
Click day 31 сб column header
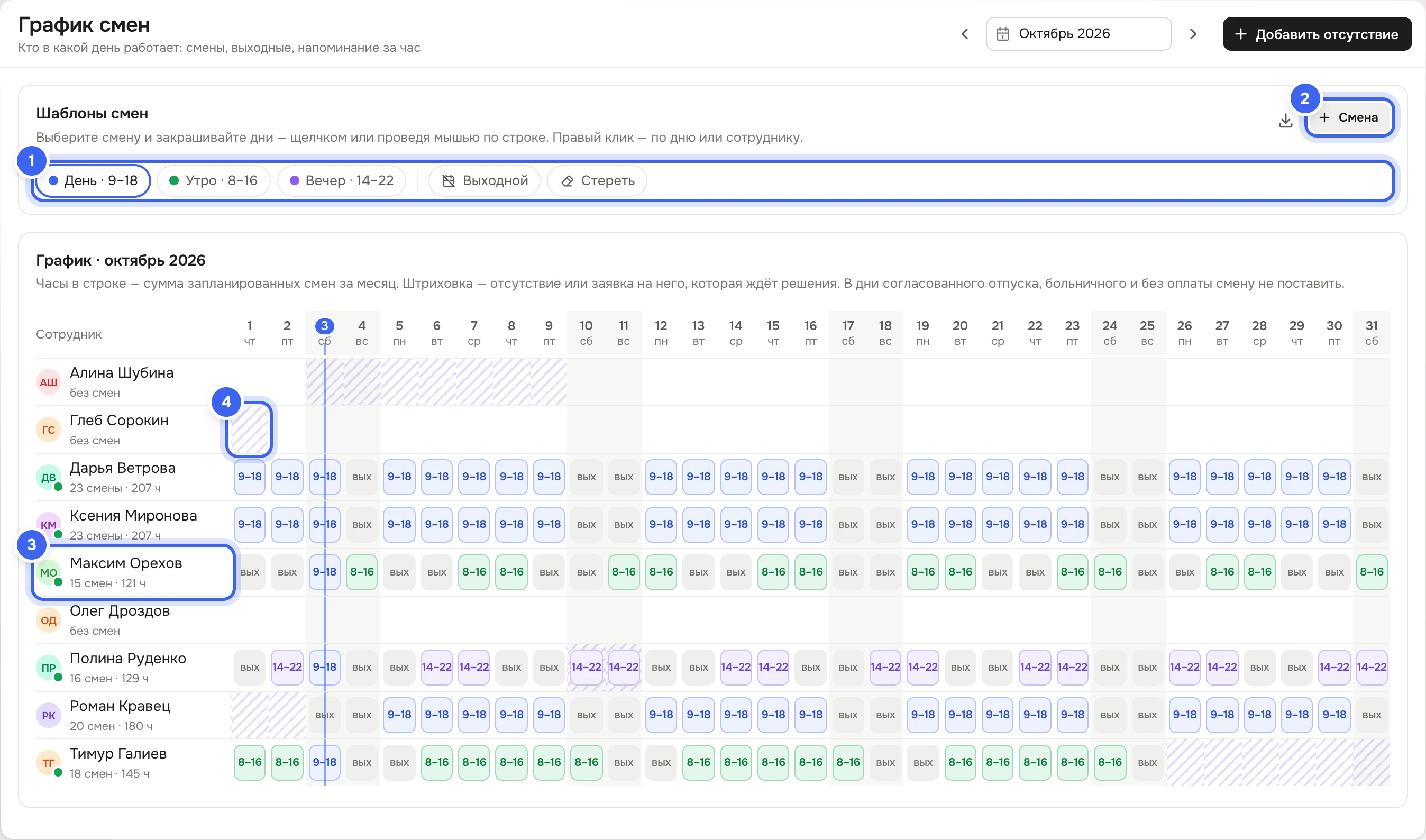1371,333
